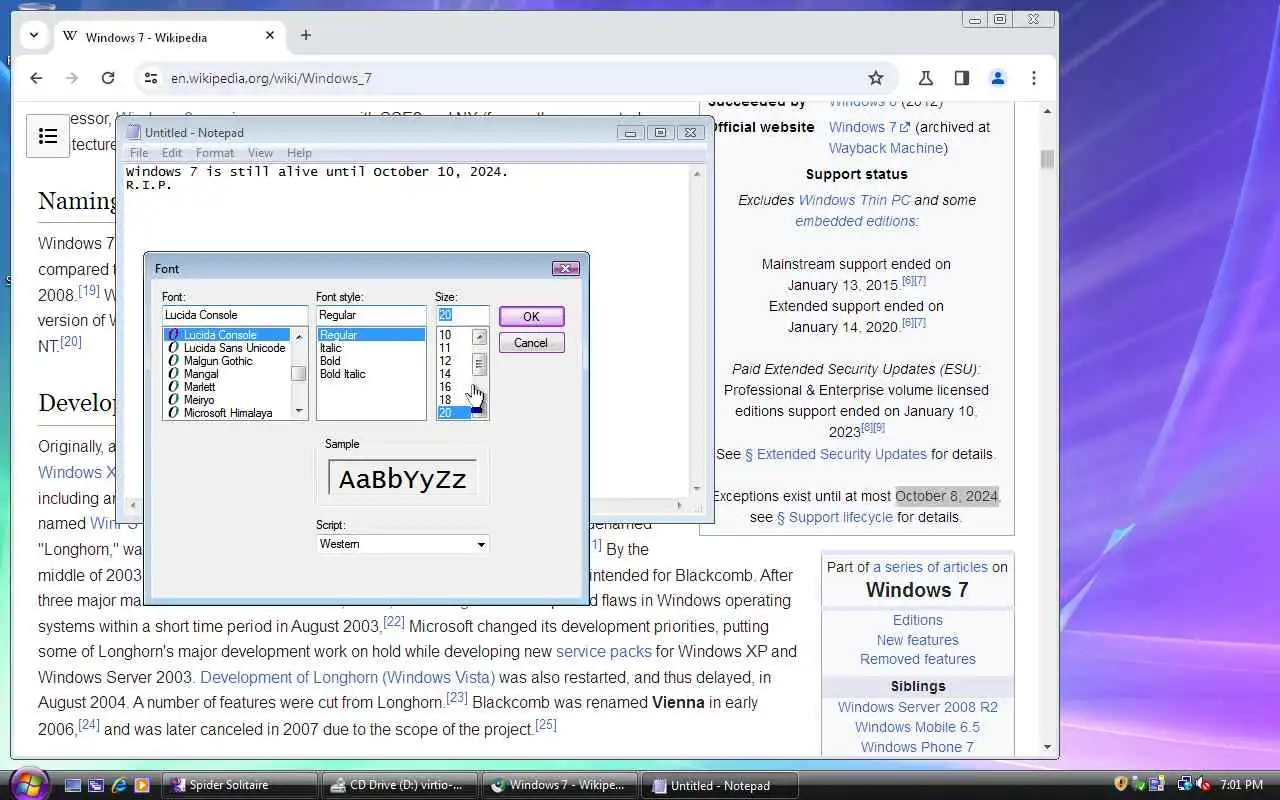Switch to CD Drive (D:) taskbar button
This screenshot has height=800, width=1280.
[x=400, y=785]
